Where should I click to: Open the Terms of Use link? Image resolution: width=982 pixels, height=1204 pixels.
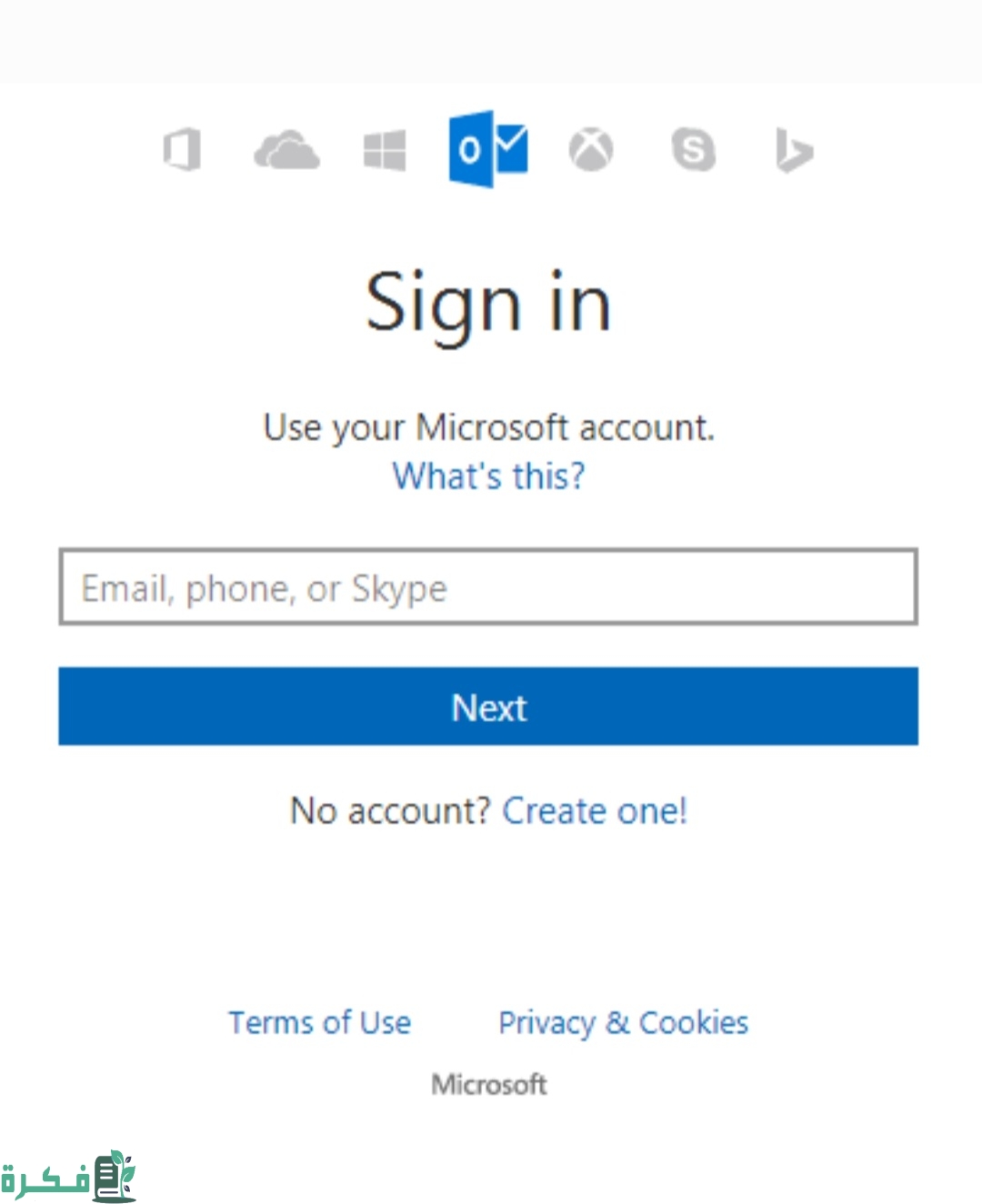click(x=319, y=1023)
